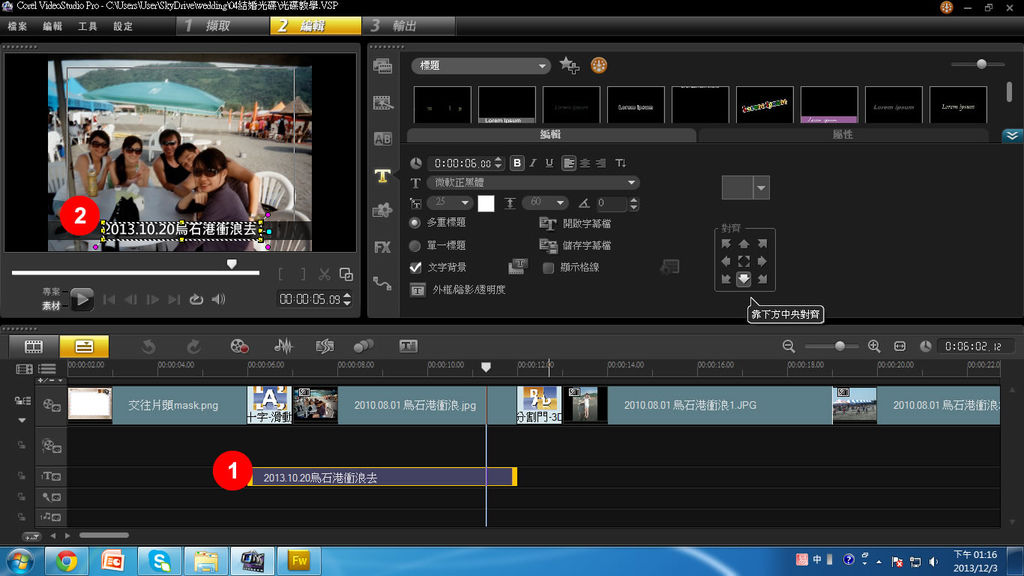Open the FX filter library panel

382,247
